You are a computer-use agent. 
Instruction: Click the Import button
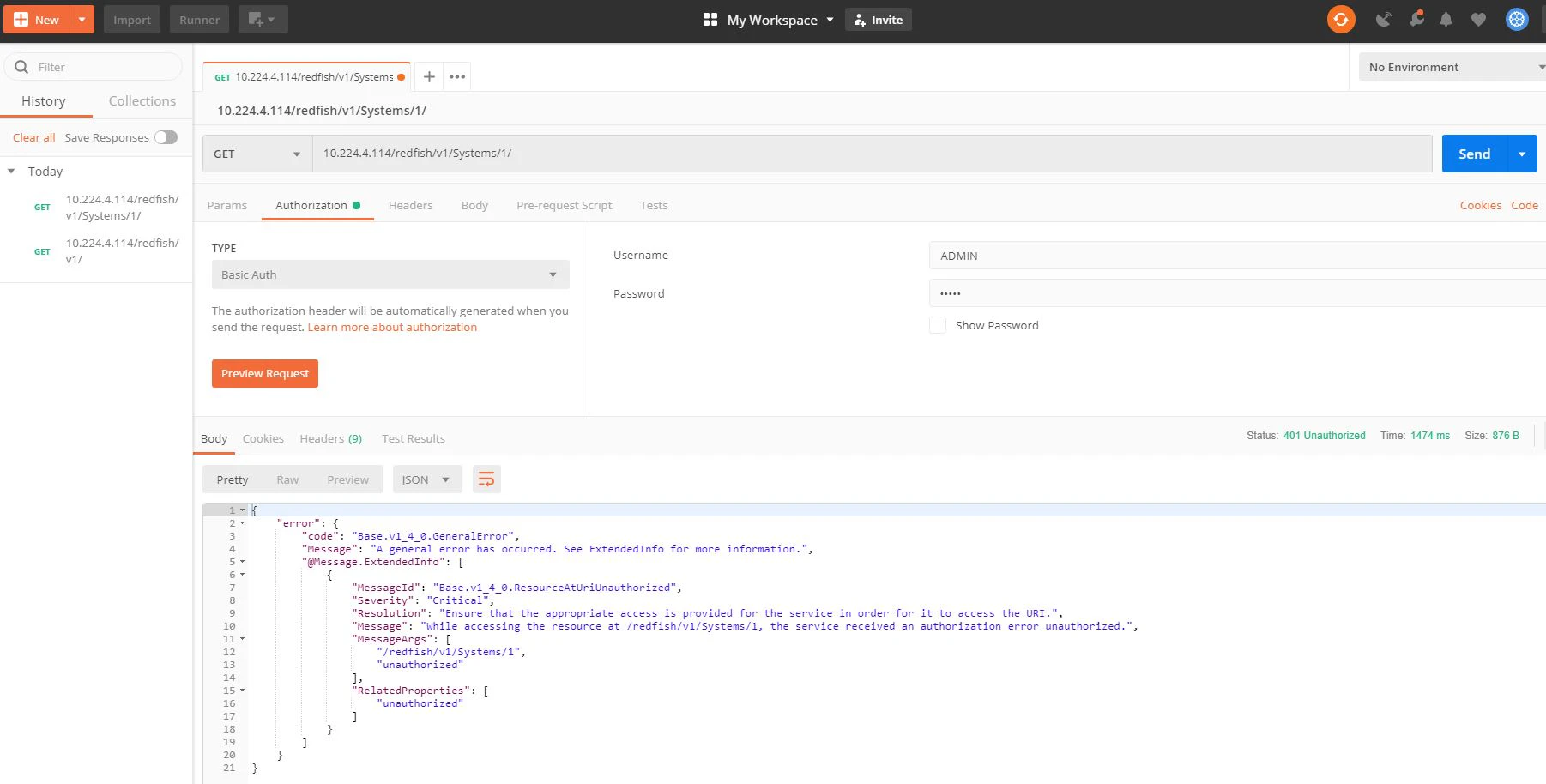point(132,20)
